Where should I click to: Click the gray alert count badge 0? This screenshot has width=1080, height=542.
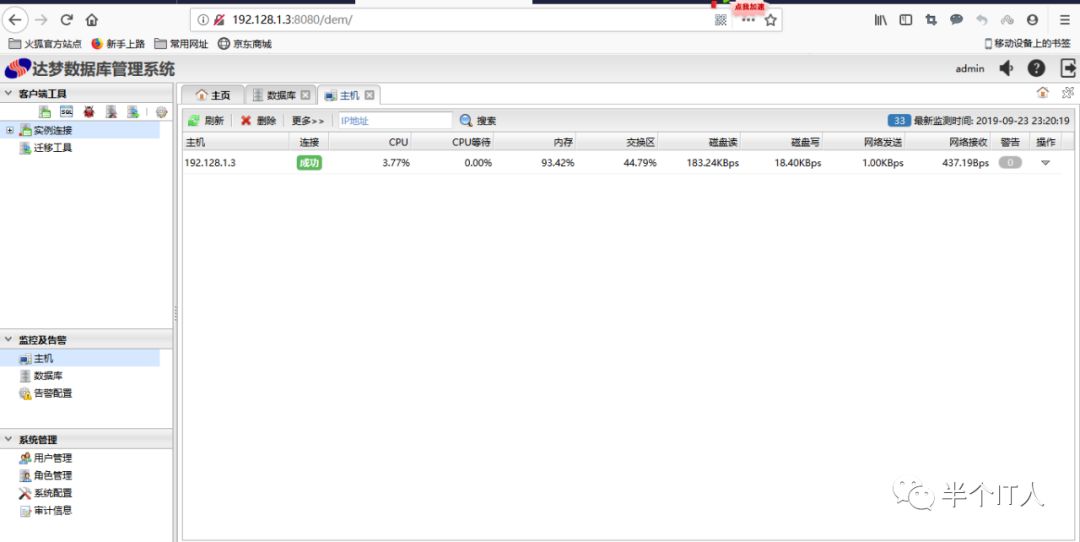coord(1010,163)
